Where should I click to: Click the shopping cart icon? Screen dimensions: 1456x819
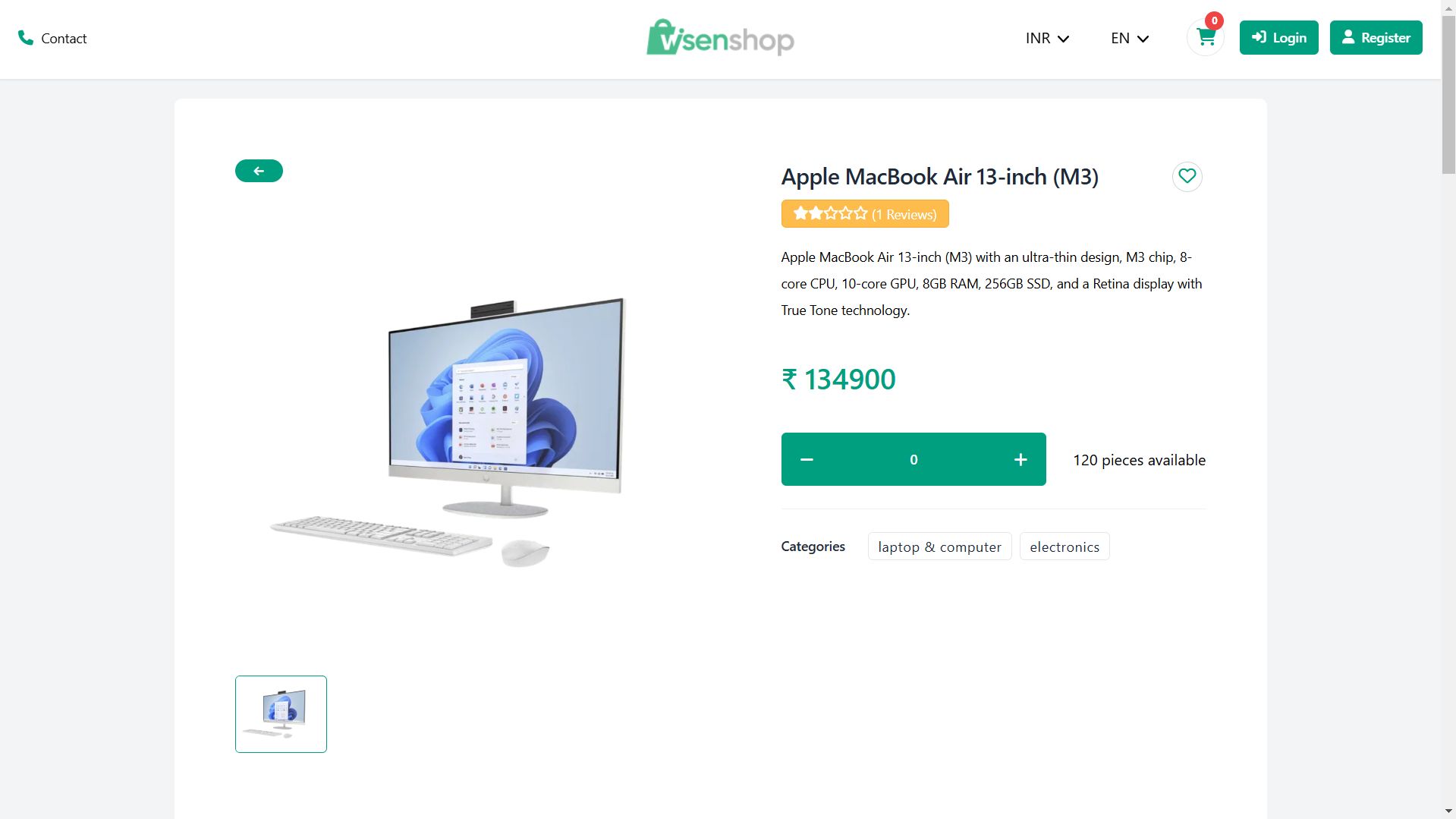point(1206,38)
